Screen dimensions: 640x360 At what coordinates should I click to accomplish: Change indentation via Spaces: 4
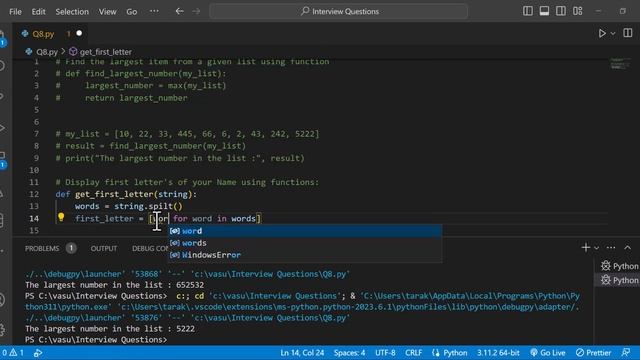pyautogui.click(x=349, y=353)
